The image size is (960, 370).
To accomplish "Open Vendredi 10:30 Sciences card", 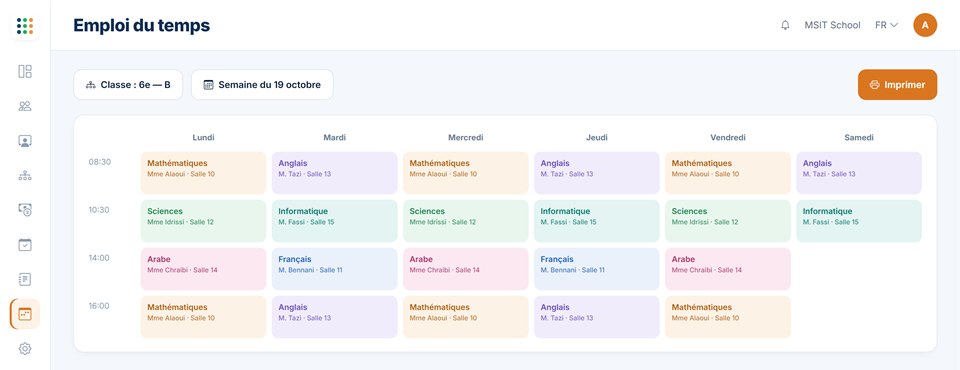I will click(x=728, y=221).
